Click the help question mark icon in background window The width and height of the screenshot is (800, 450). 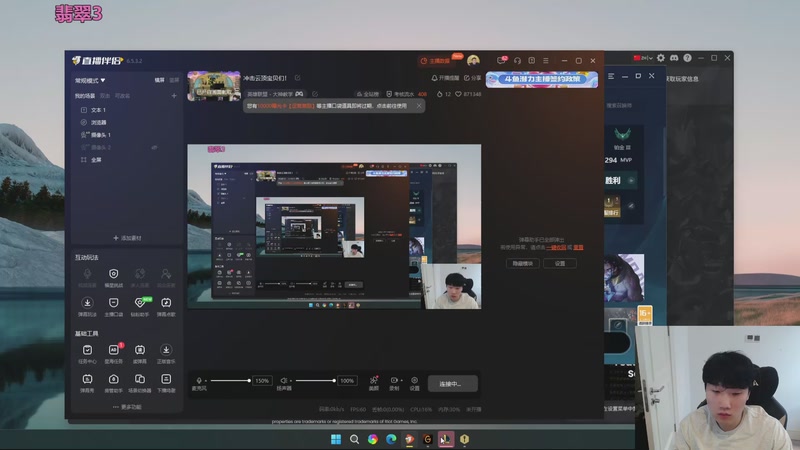pyautogui.click(x=687, y=58)
